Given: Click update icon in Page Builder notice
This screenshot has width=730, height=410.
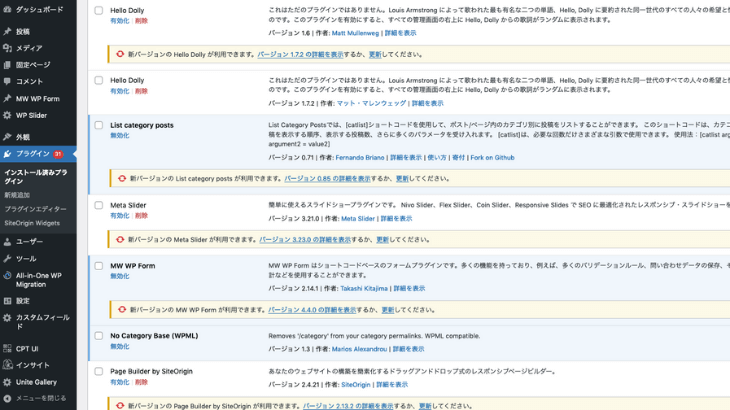Looking at the screenshot, I should 120,406.
